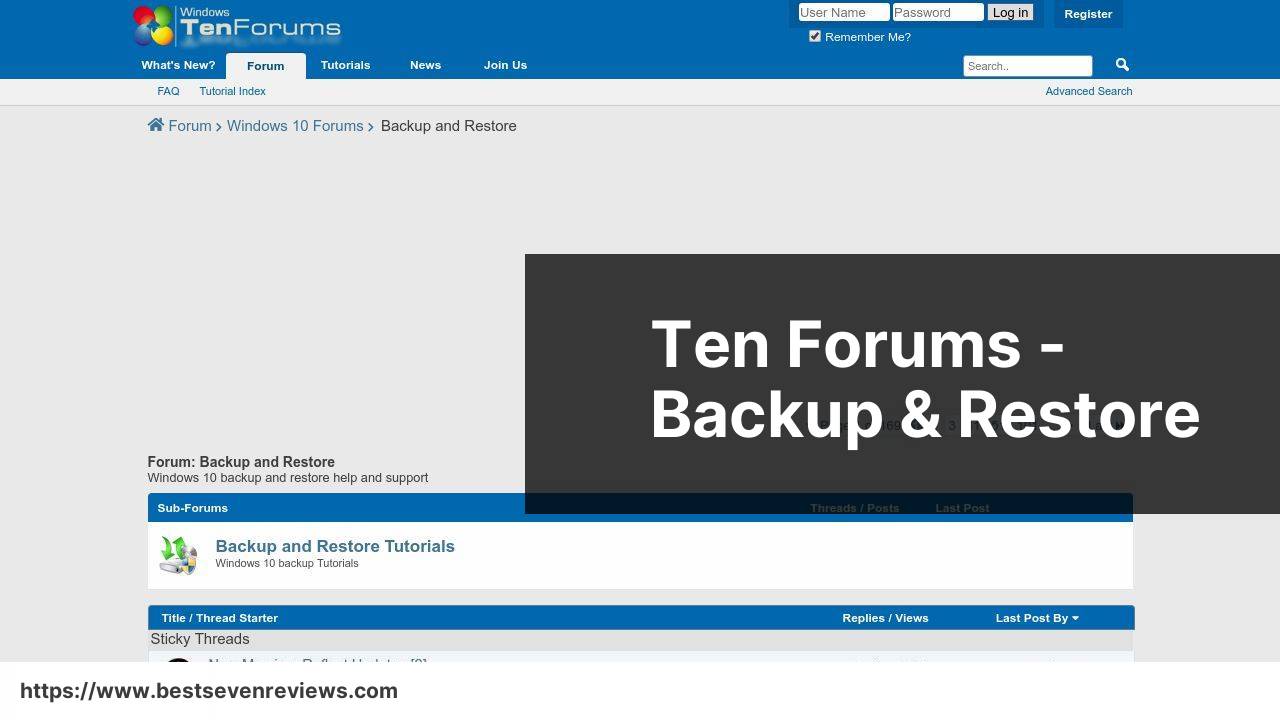Select the Forum tab
The image size is (1280, 720).
point(265,66)
